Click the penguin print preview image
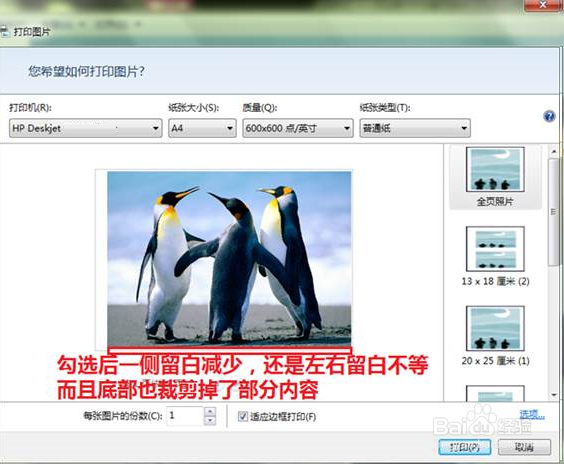This screenshot has width=564, height=464. pos(229,258)
